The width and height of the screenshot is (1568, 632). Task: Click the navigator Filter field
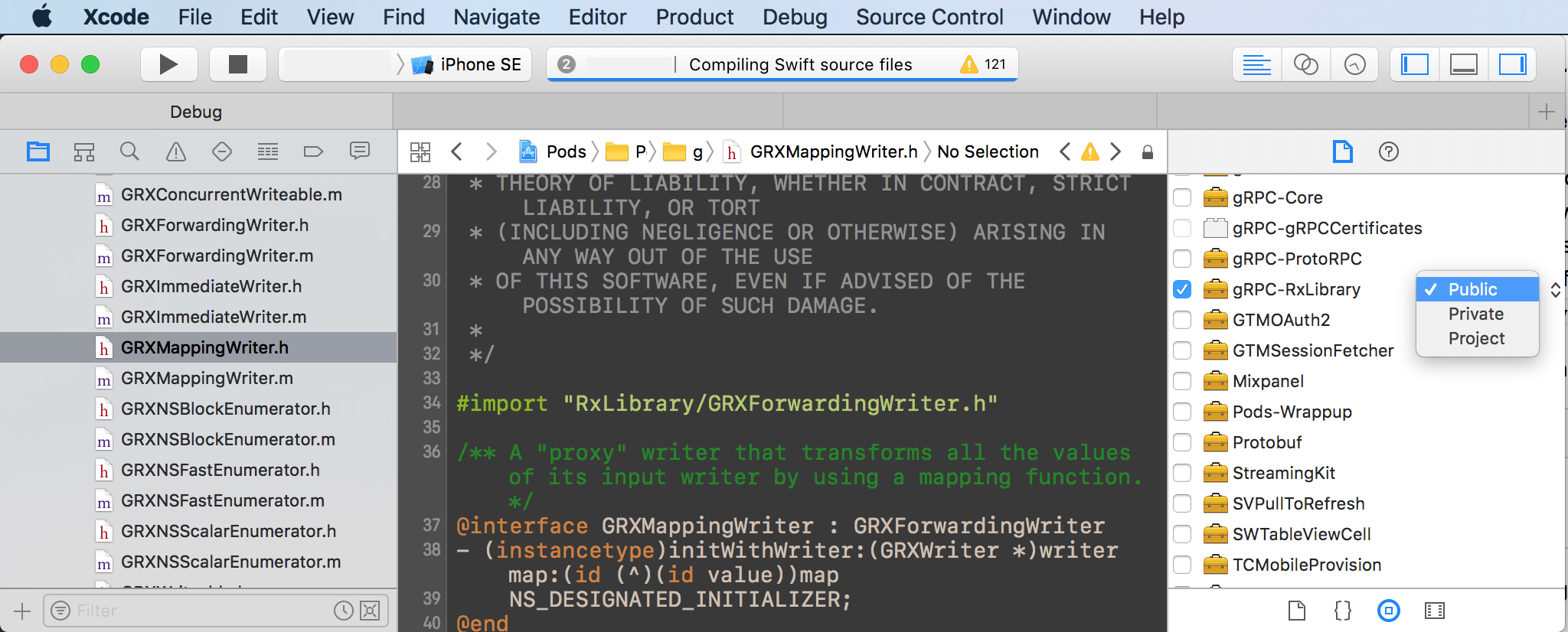pos(216,611)
